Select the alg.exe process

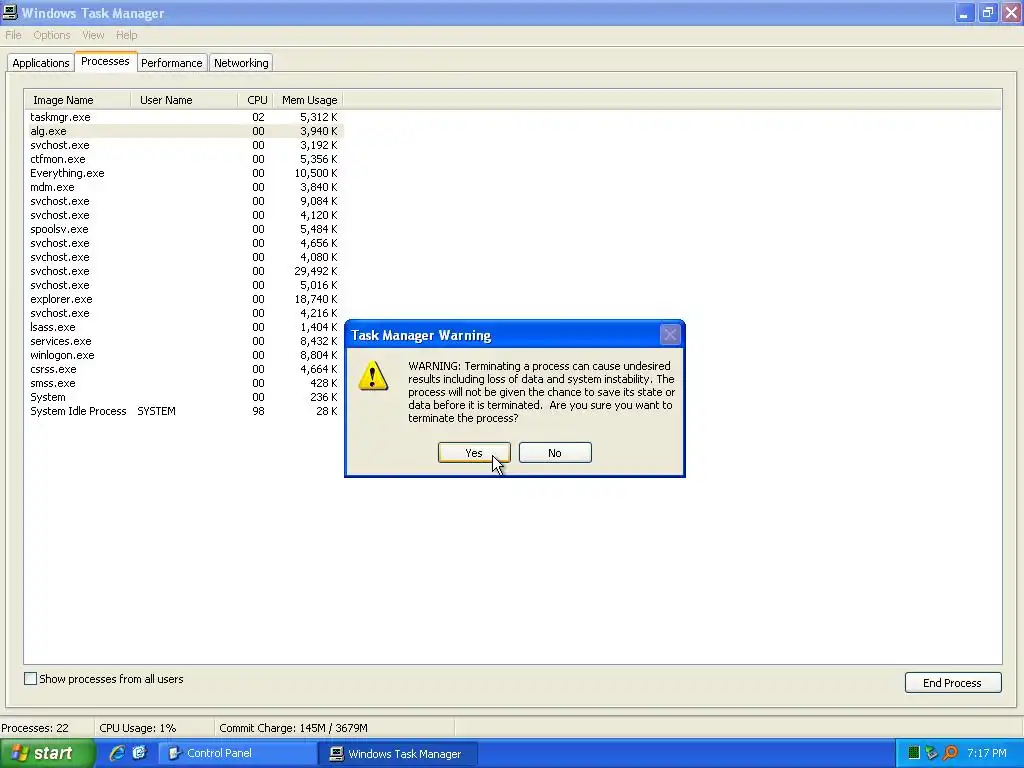tap(184, 131)
